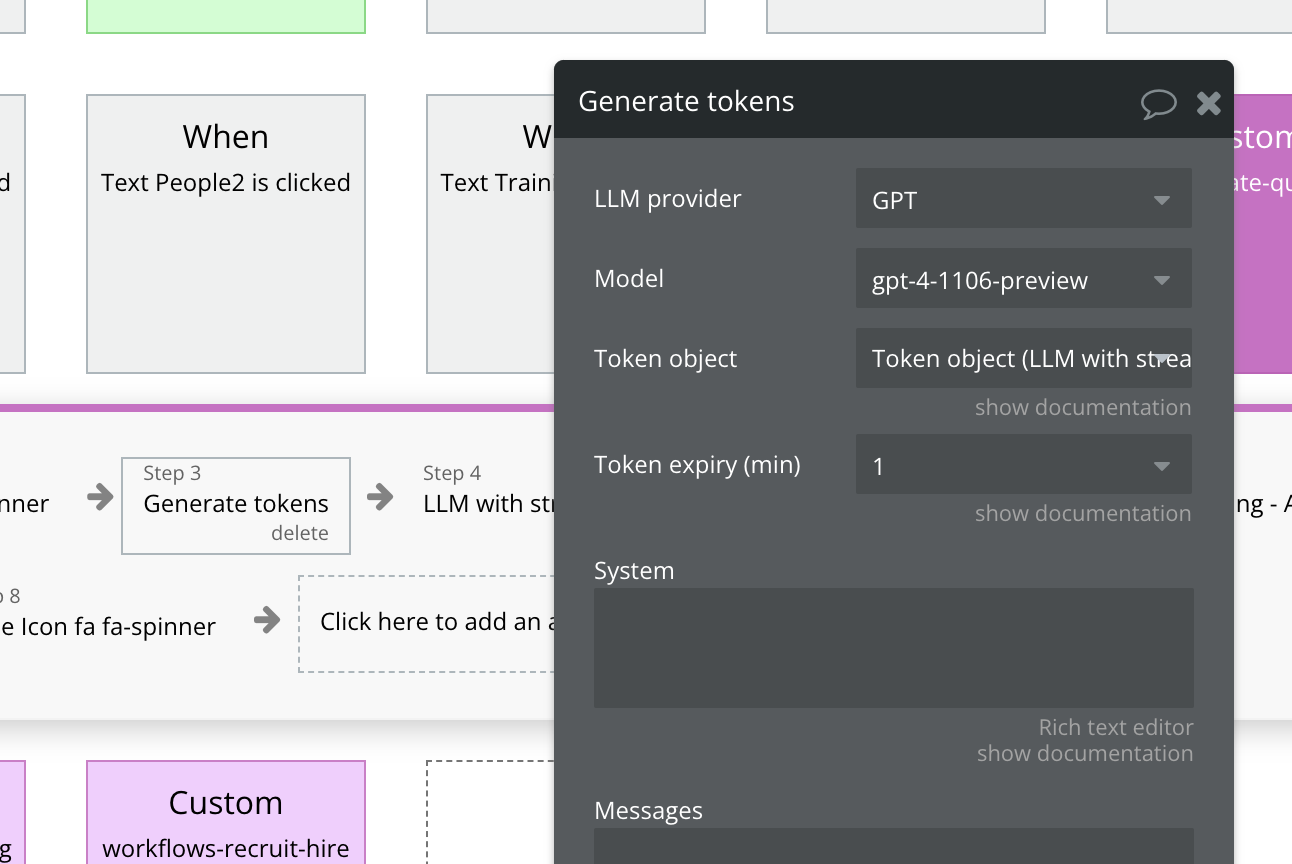Image resolution: width=1292 pixels, height=864 pixels.
Task: Show documentation for Token object
Action: (1082, 408)
